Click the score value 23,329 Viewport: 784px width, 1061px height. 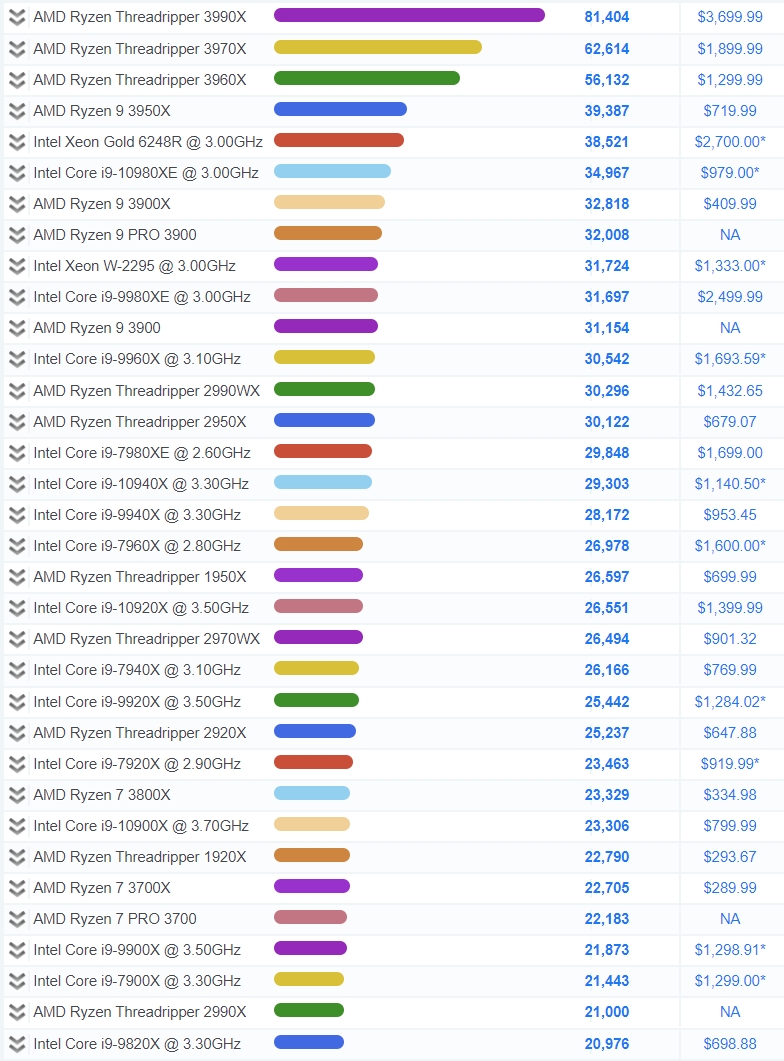pos(607,794)
